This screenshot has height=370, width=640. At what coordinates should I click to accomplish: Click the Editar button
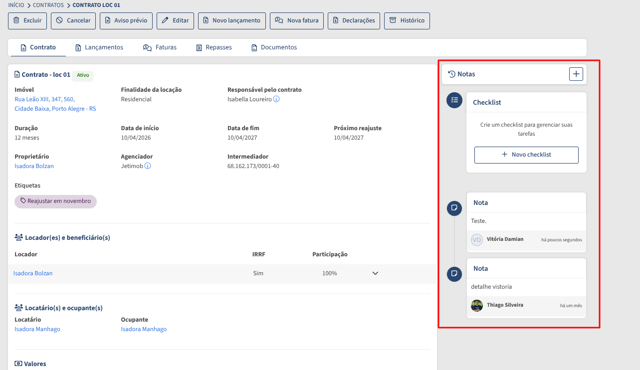pos(175,20)
